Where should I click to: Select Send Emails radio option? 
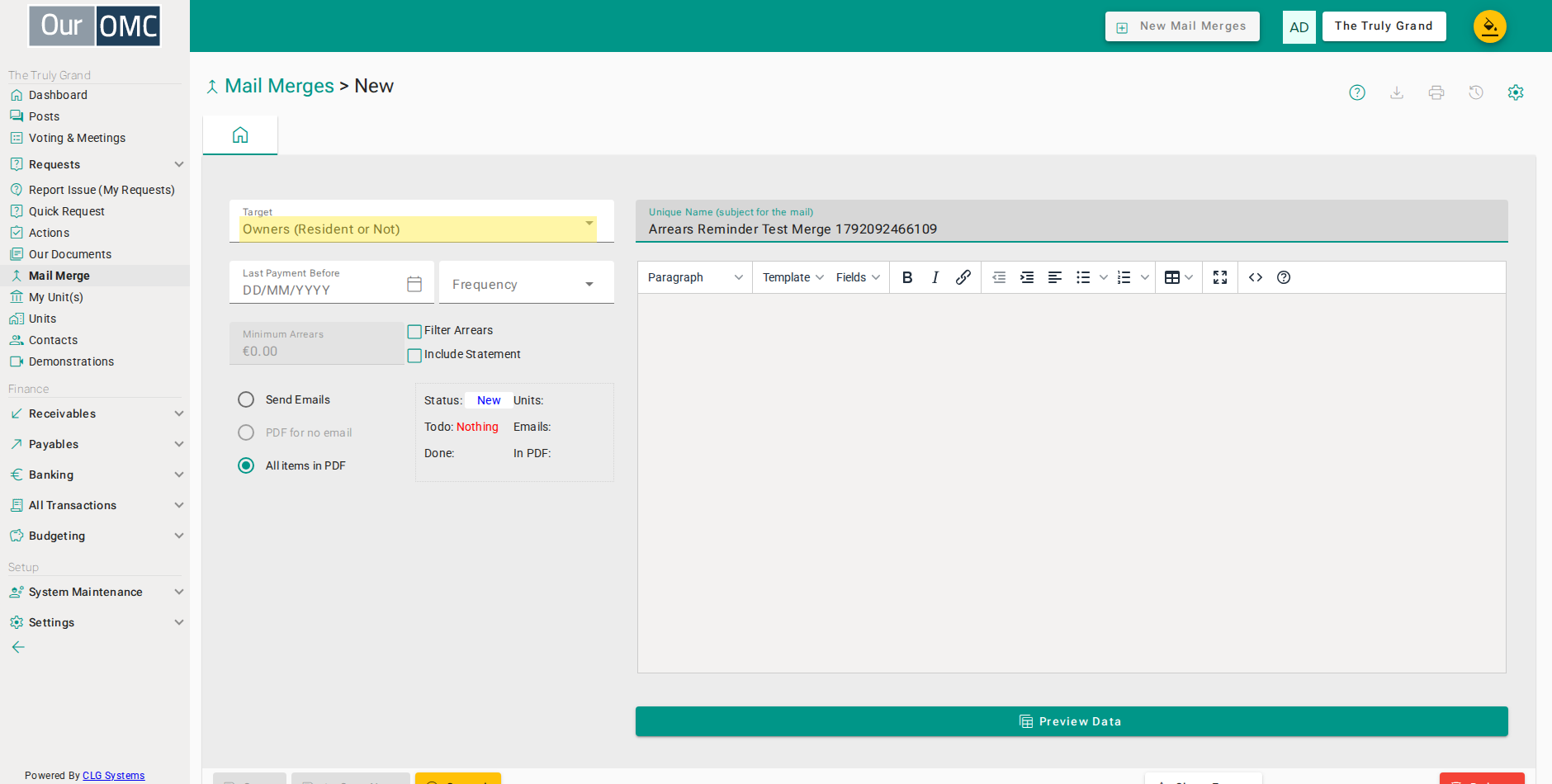(246, 399)
